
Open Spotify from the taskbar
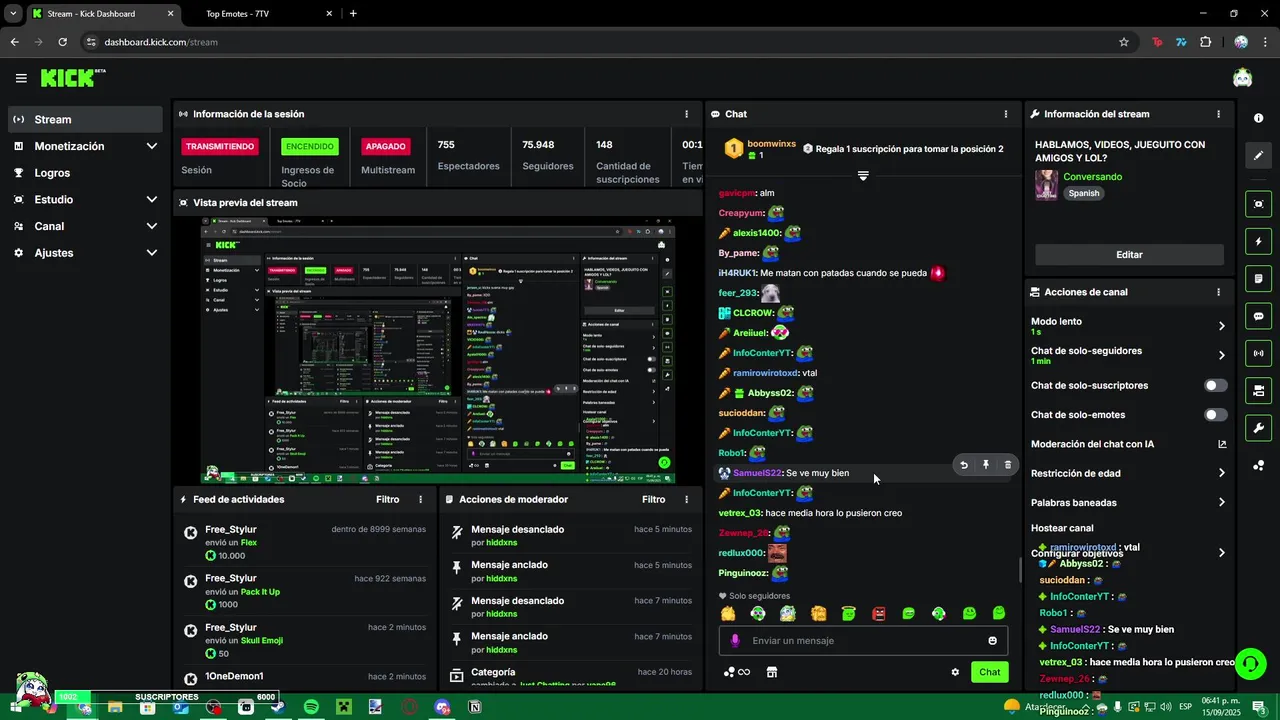point(311,707)
